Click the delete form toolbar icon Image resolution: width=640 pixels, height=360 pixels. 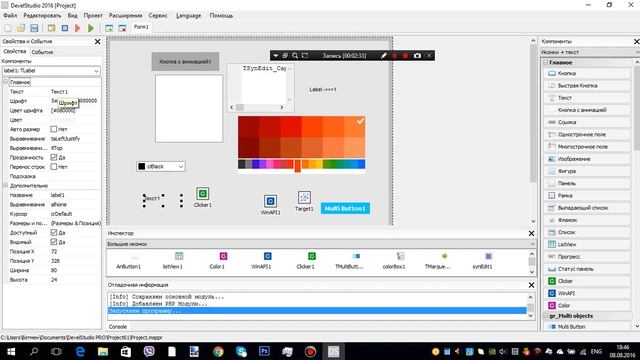coord(122,28)
